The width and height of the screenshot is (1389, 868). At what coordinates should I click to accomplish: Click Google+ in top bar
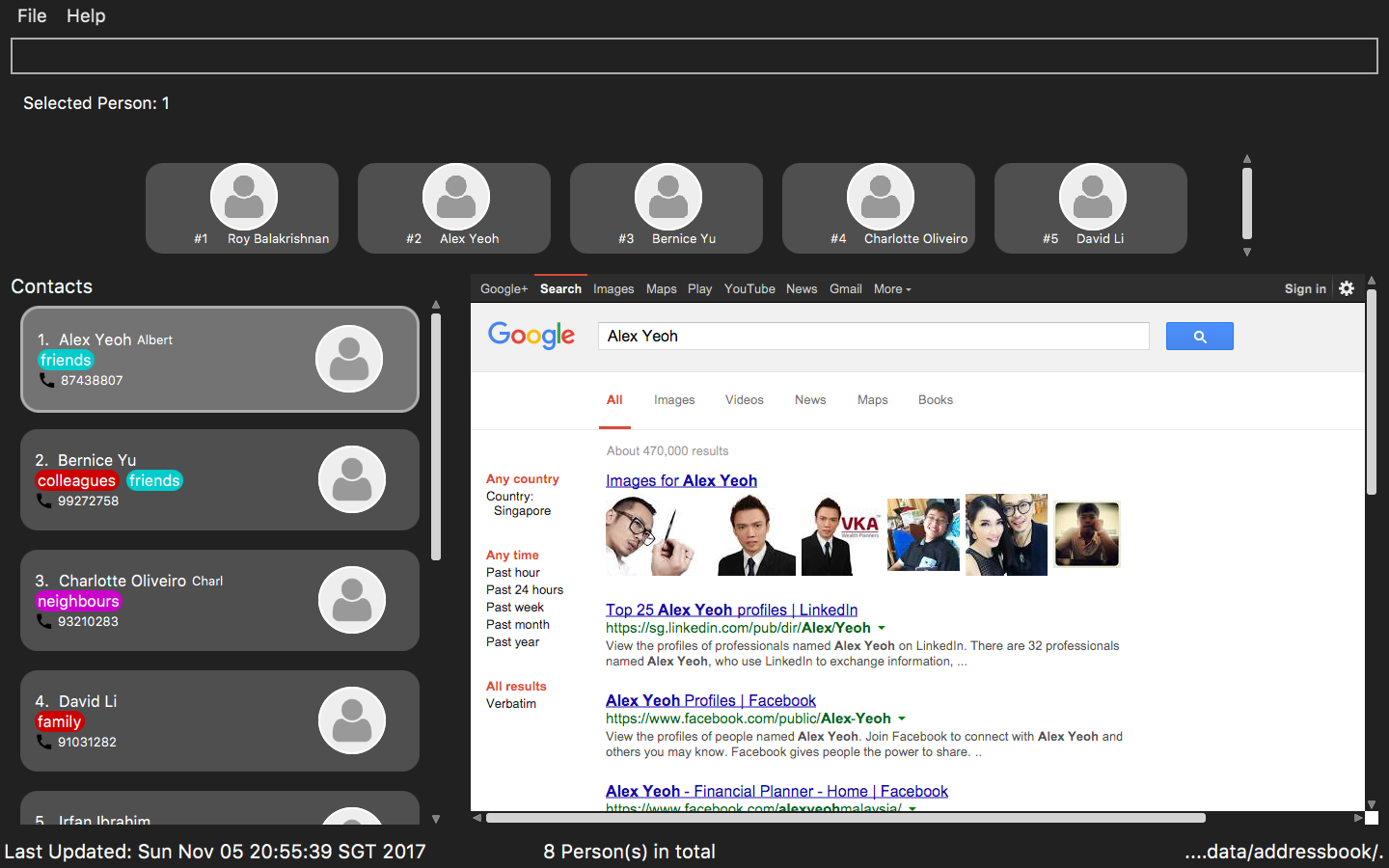pyautogui.click(x=504, y=288)
